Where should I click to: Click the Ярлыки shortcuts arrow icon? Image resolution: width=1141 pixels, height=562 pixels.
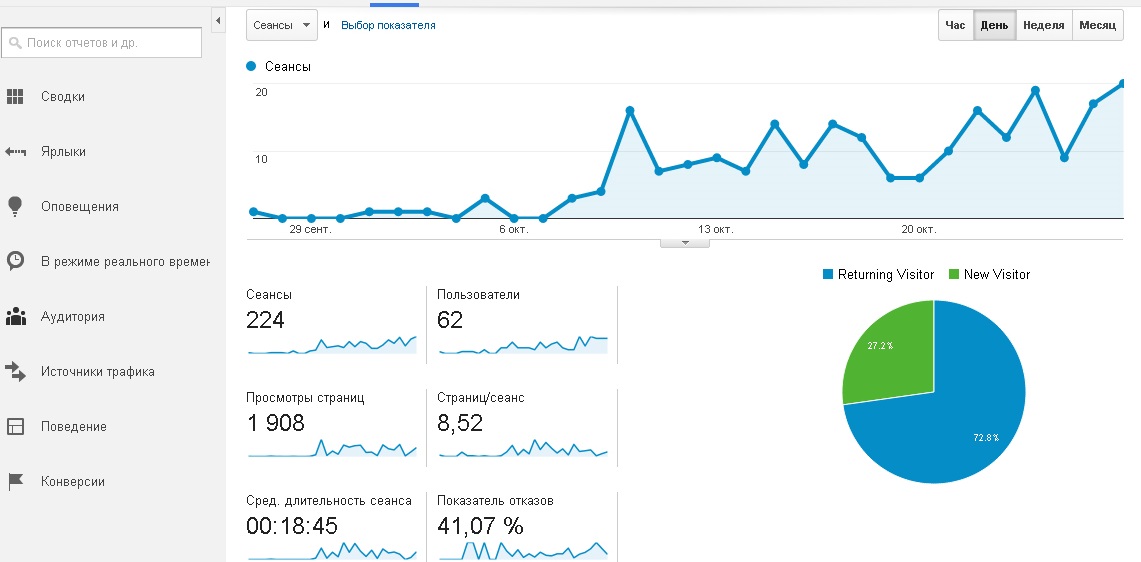(15, 151)
